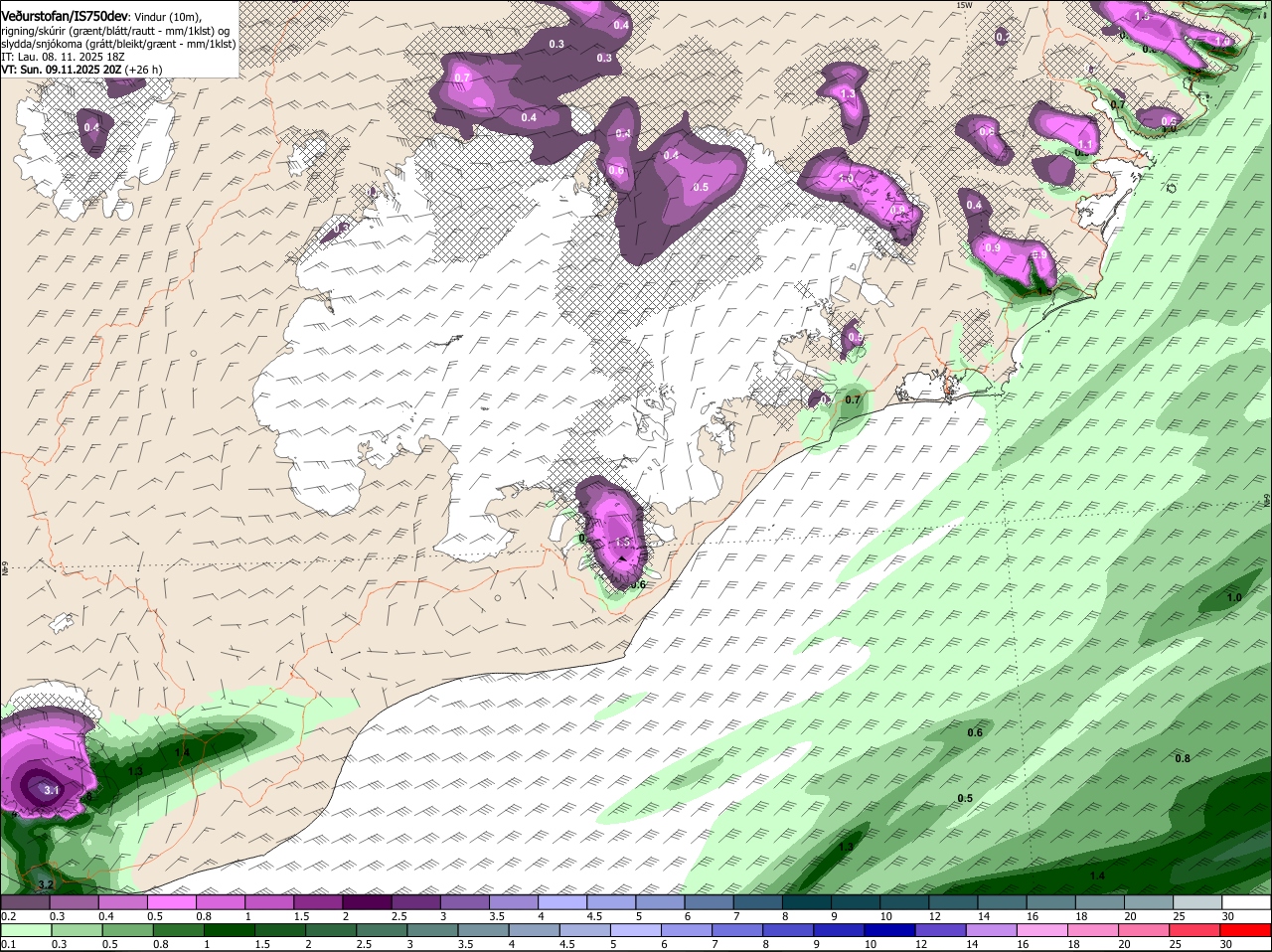Select lower legend pale green swatch between 0.1 and 0.3

[x=25, y=930]
